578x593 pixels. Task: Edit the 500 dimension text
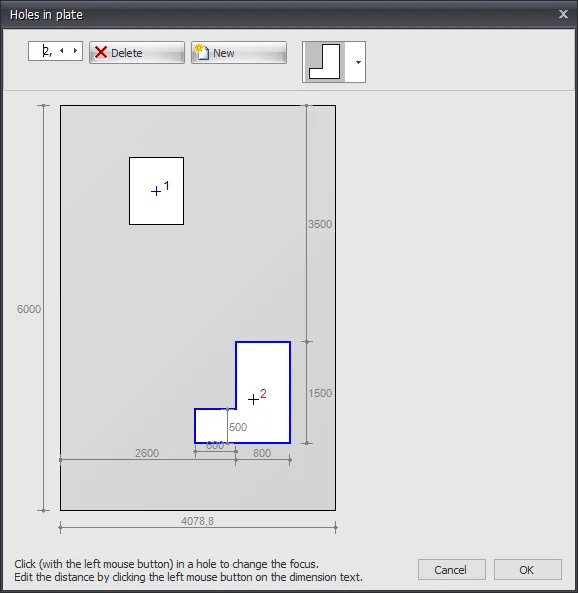coord(238,427)
